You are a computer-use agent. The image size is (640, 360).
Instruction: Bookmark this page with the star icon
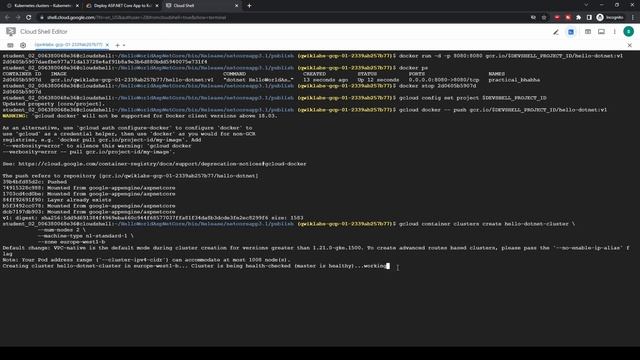tap(544, 18)
